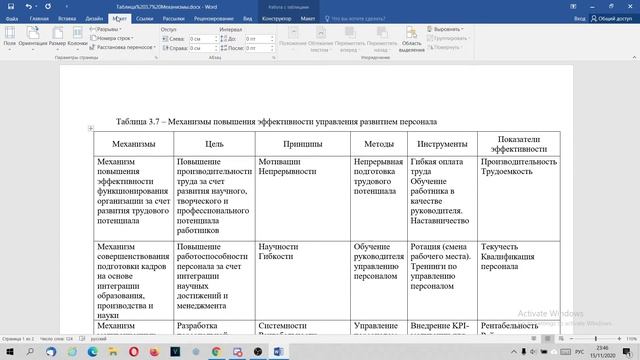Open the paragraph dialog launcher
640x360 pixels.
273,58
